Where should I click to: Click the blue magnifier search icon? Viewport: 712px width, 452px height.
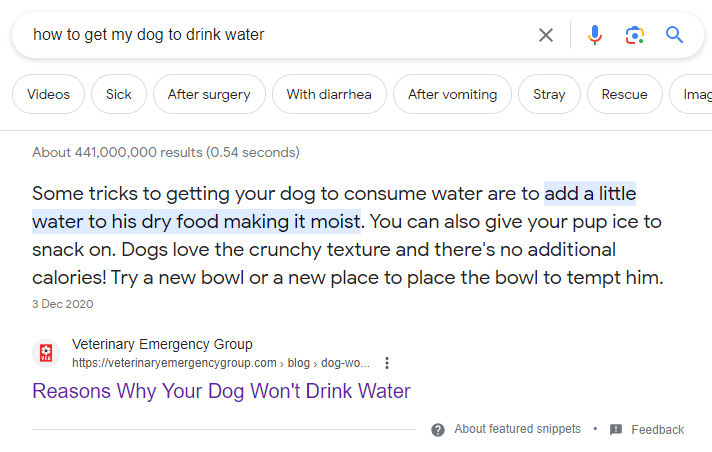[x=675, y=35]
